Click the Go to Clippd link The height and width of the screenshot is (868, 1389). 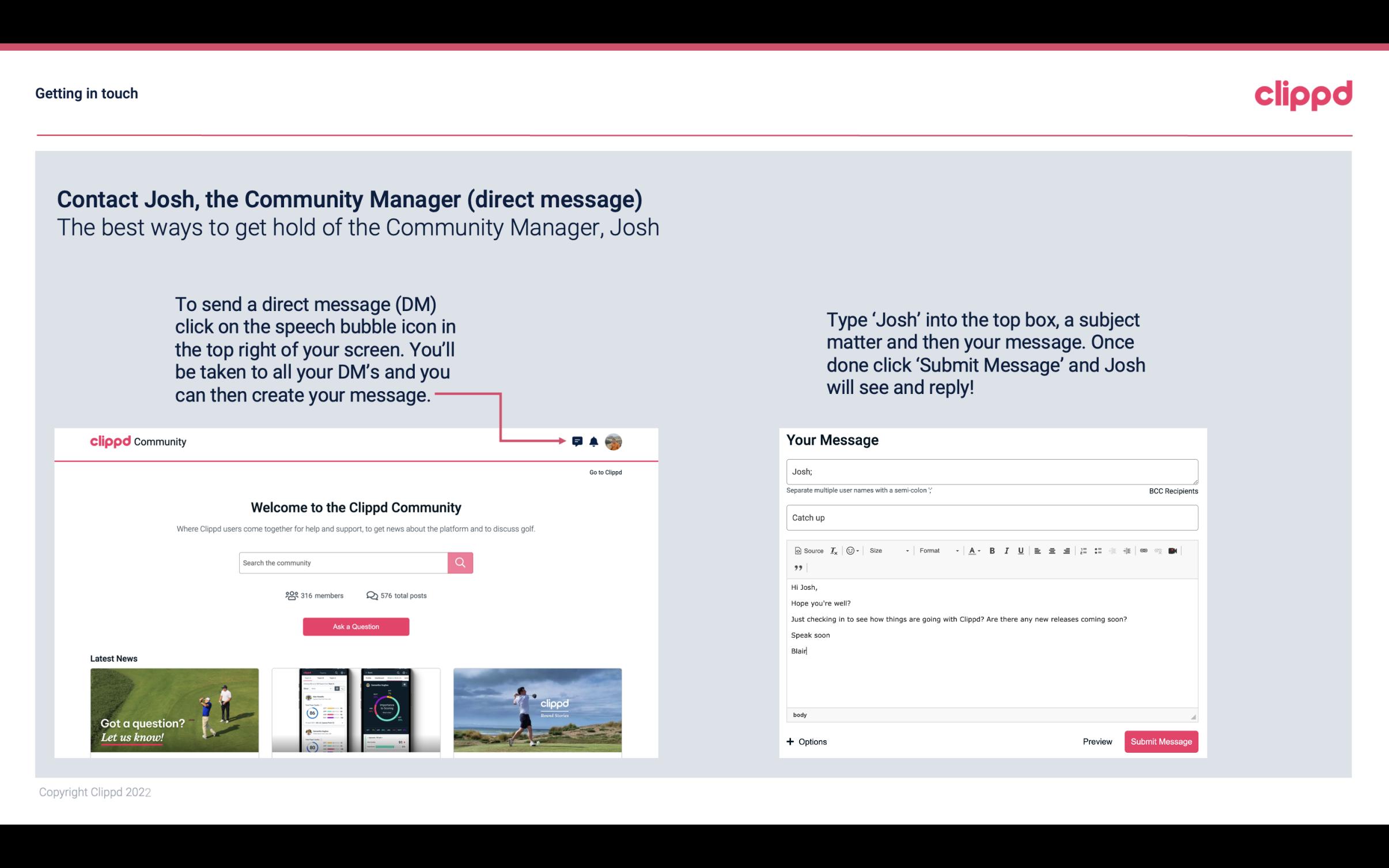[605, 472]
